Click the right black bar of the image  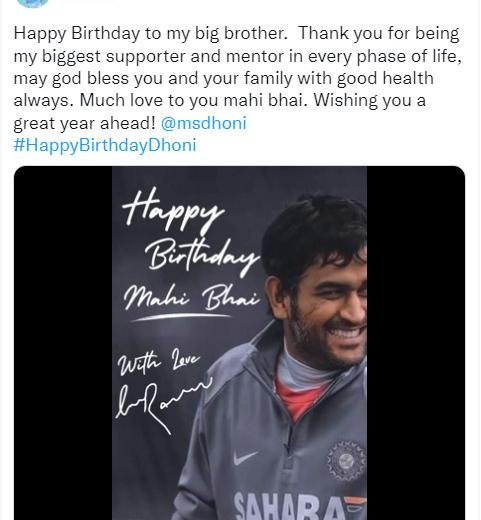416,343
